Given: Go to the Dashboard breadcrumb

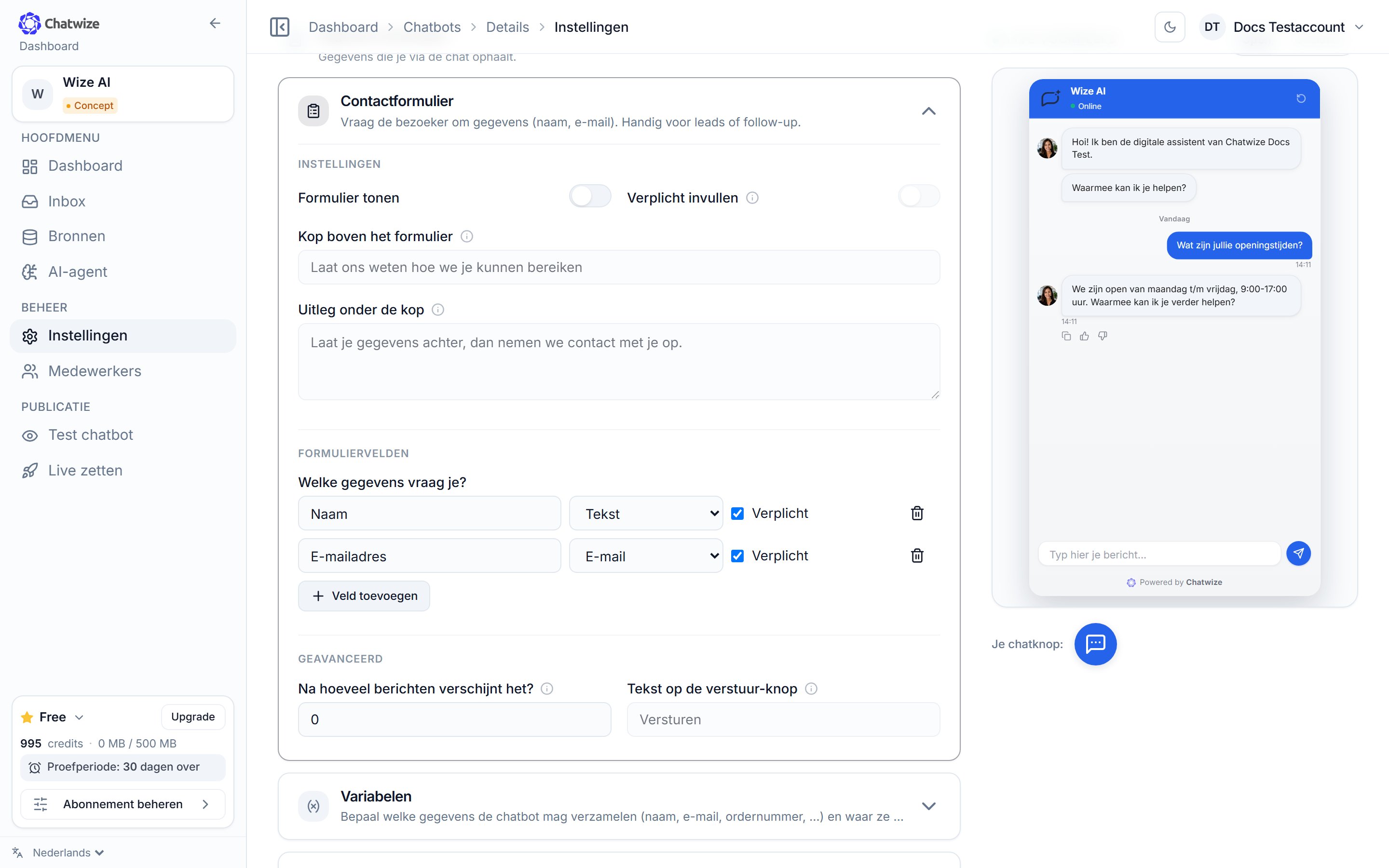Looking at the screenshot, I should (x=343, y=27).
